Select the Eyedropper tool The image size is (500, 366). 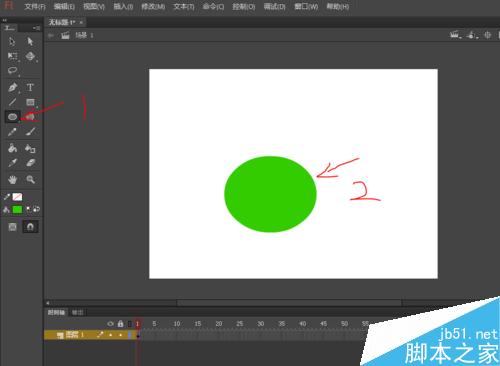[x=12, y=163]
